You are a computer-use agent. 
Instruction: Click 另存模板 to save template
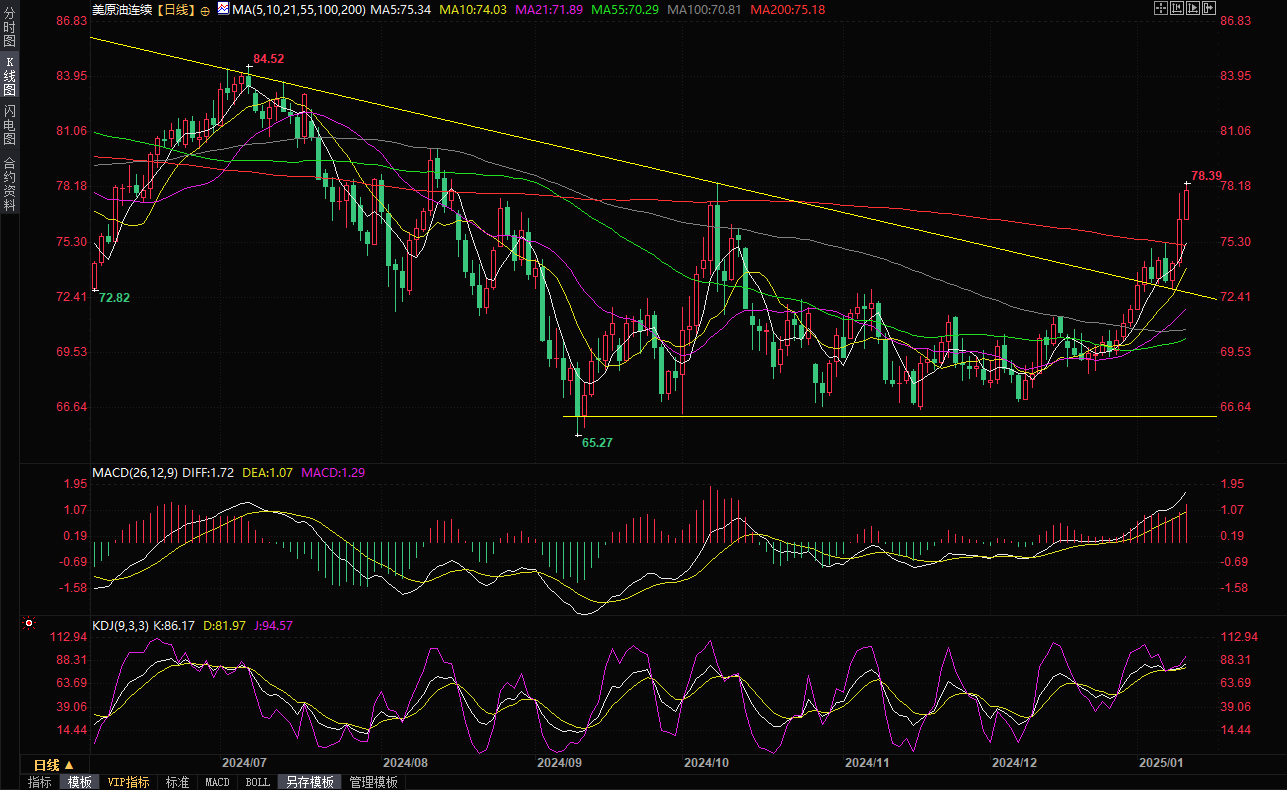pyautogui.click(x=309, y=782)
